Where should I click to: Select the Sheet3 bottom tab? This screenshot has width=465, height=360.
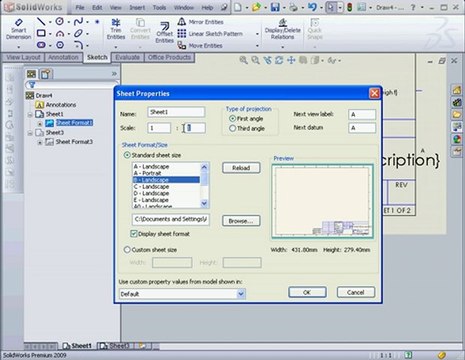tap(115, 346)
